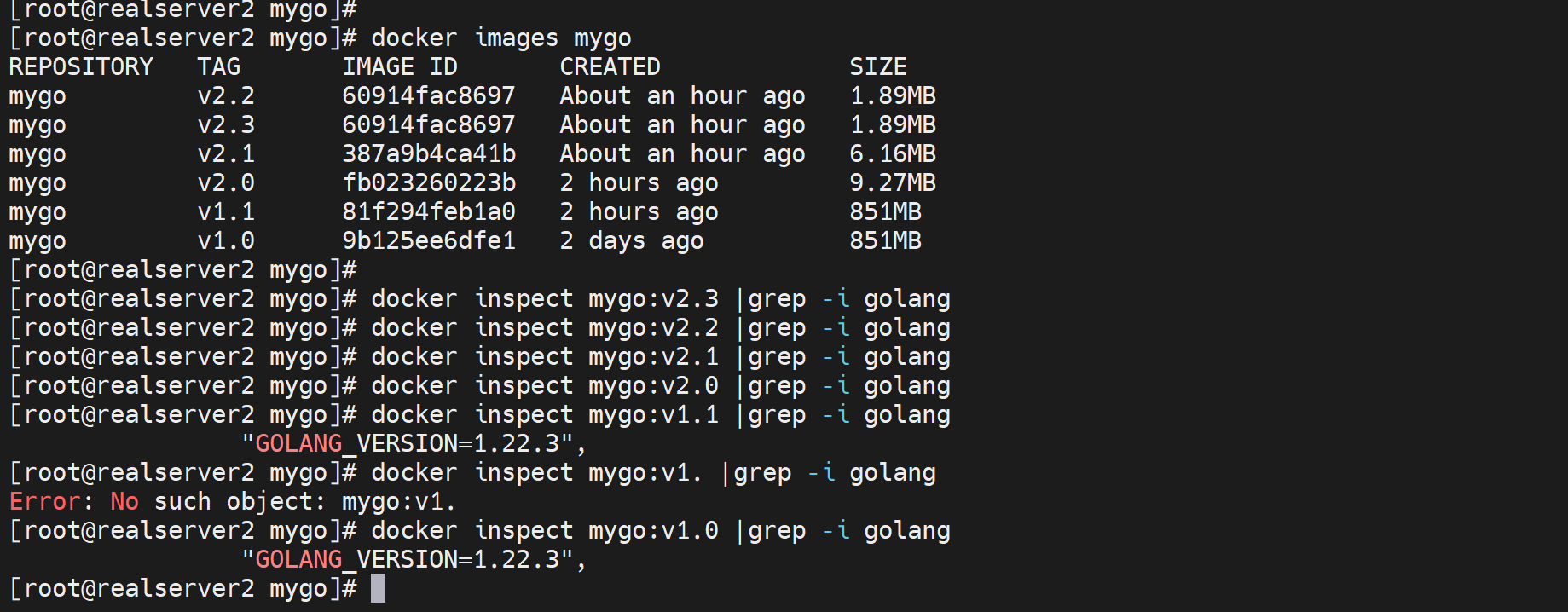The image size is (1568, 612).
Task: Click the 9.27MB size value
Action: pos(892,182)
